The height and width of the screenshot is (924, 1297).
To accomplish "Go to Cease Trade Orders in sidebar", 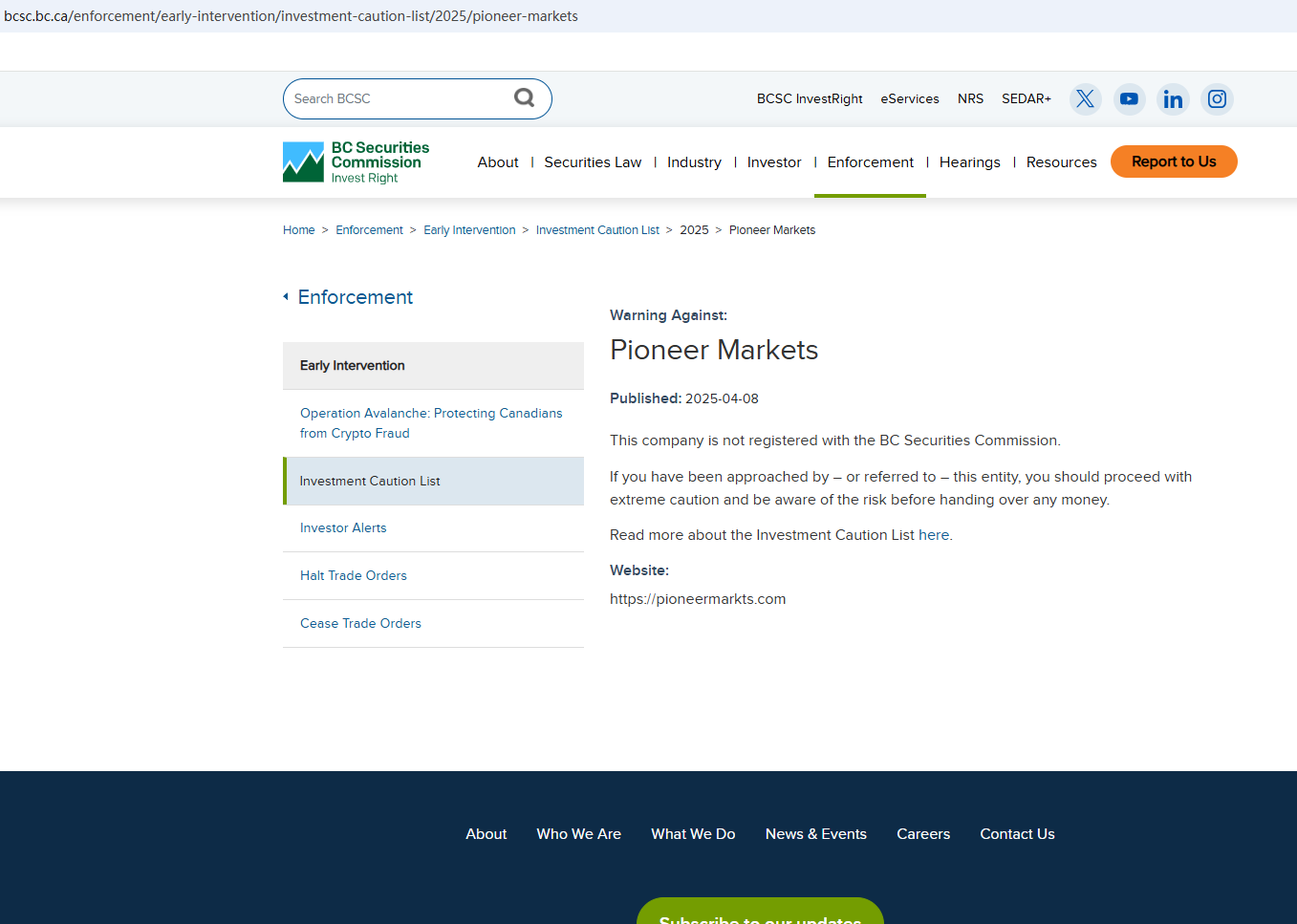I will pos(360,624).
